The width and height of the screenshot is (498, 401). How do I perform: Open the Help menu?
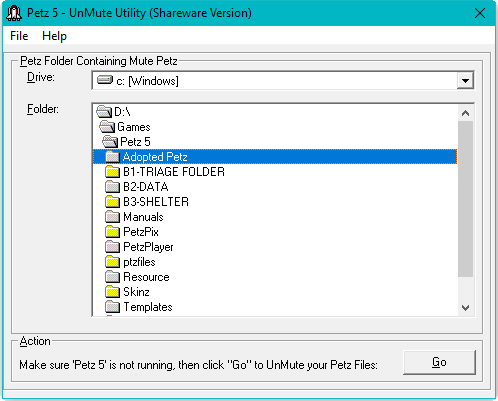(54, 36)
